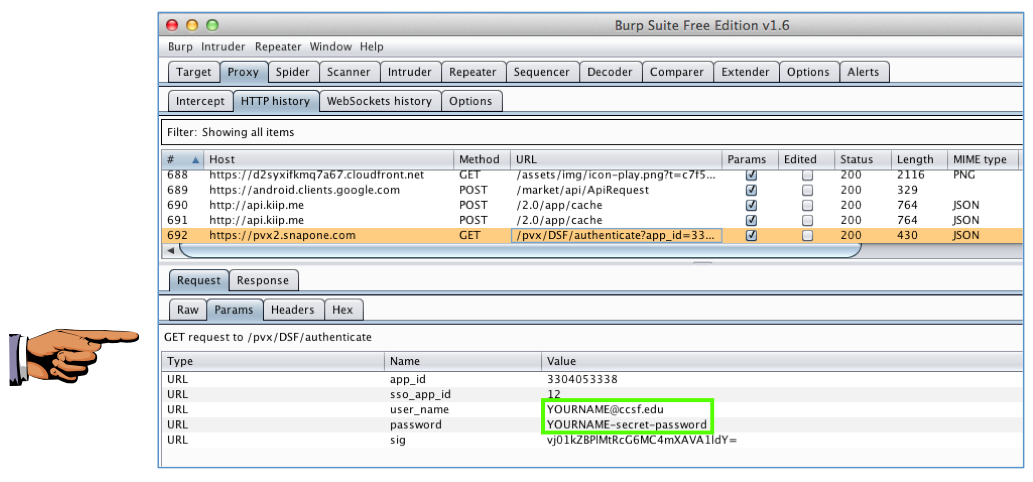
Task: Open the Response tab
Action: tap(263, 280)
